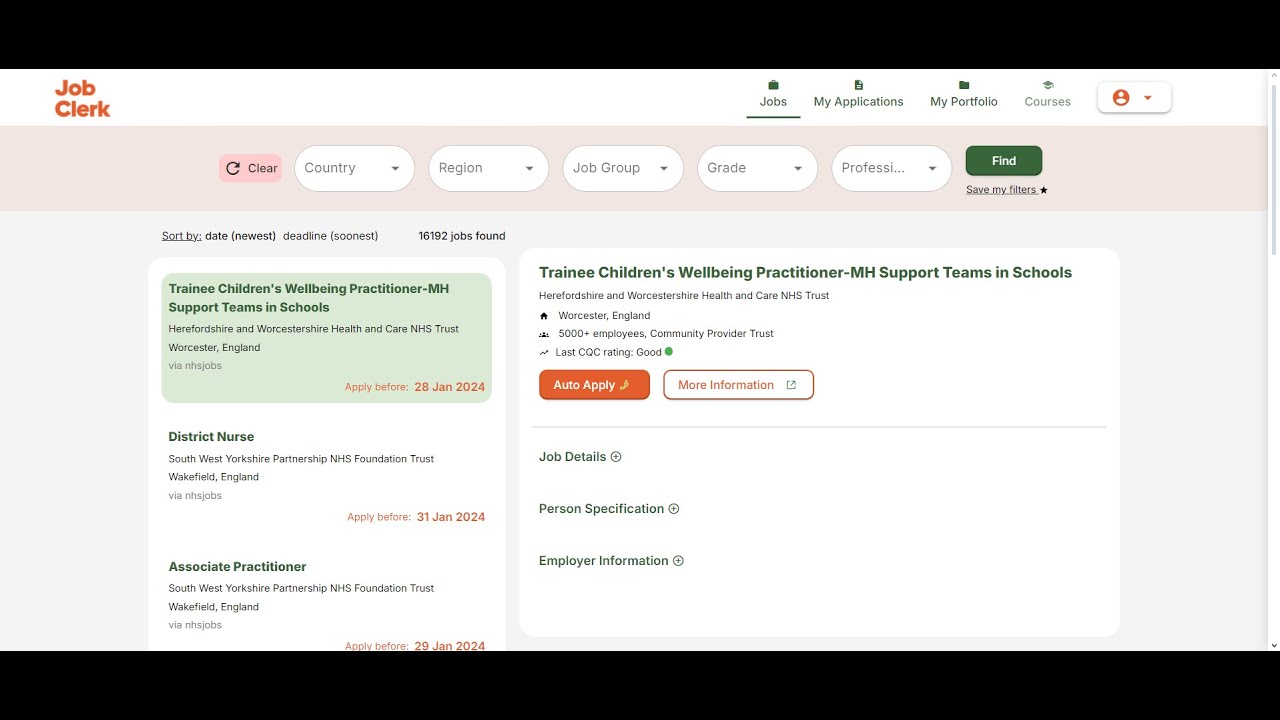Click the 'Sort by:' label
The image size is (1280, 720).
(x=181, y=236)
